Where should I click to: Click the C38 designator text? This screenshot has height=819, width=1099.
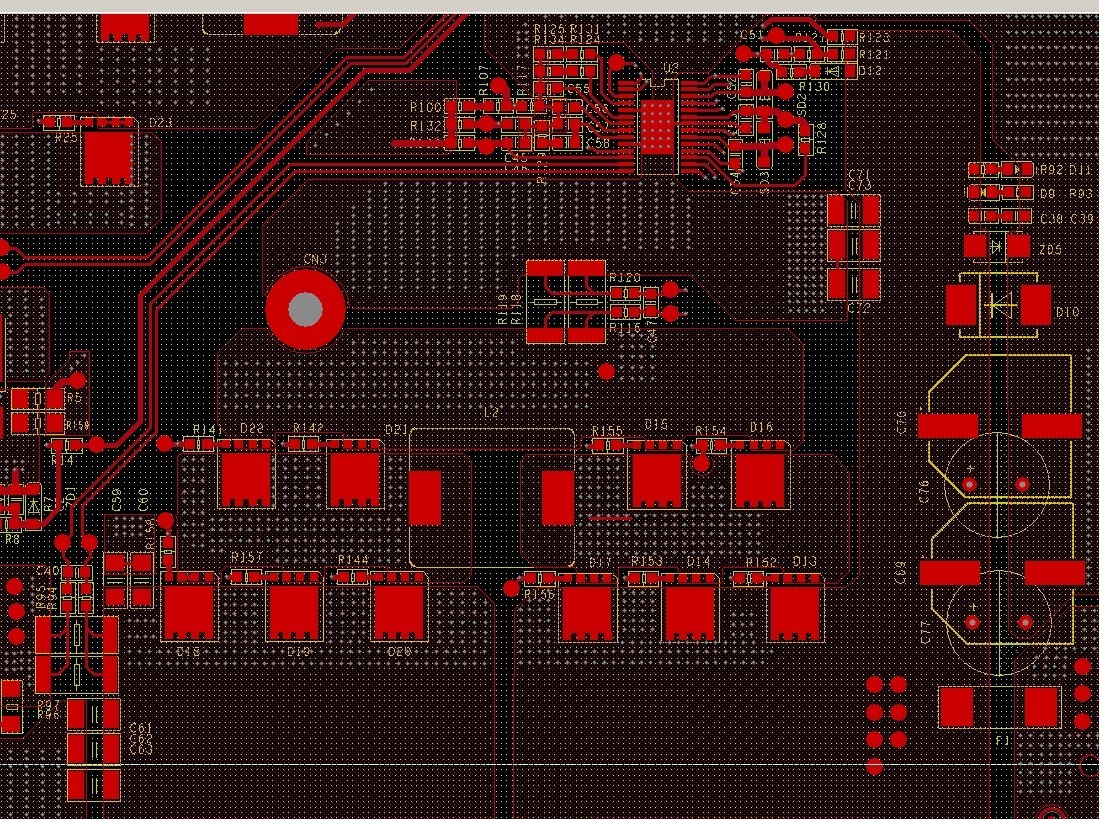point(1052,219)
